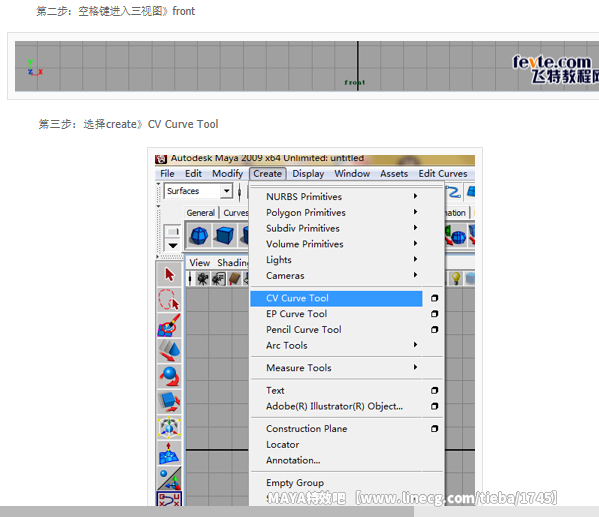Click the camera attributes panel icon
Image resolution: width=599 pixels, height=517 pixels.
coord(219,279)
